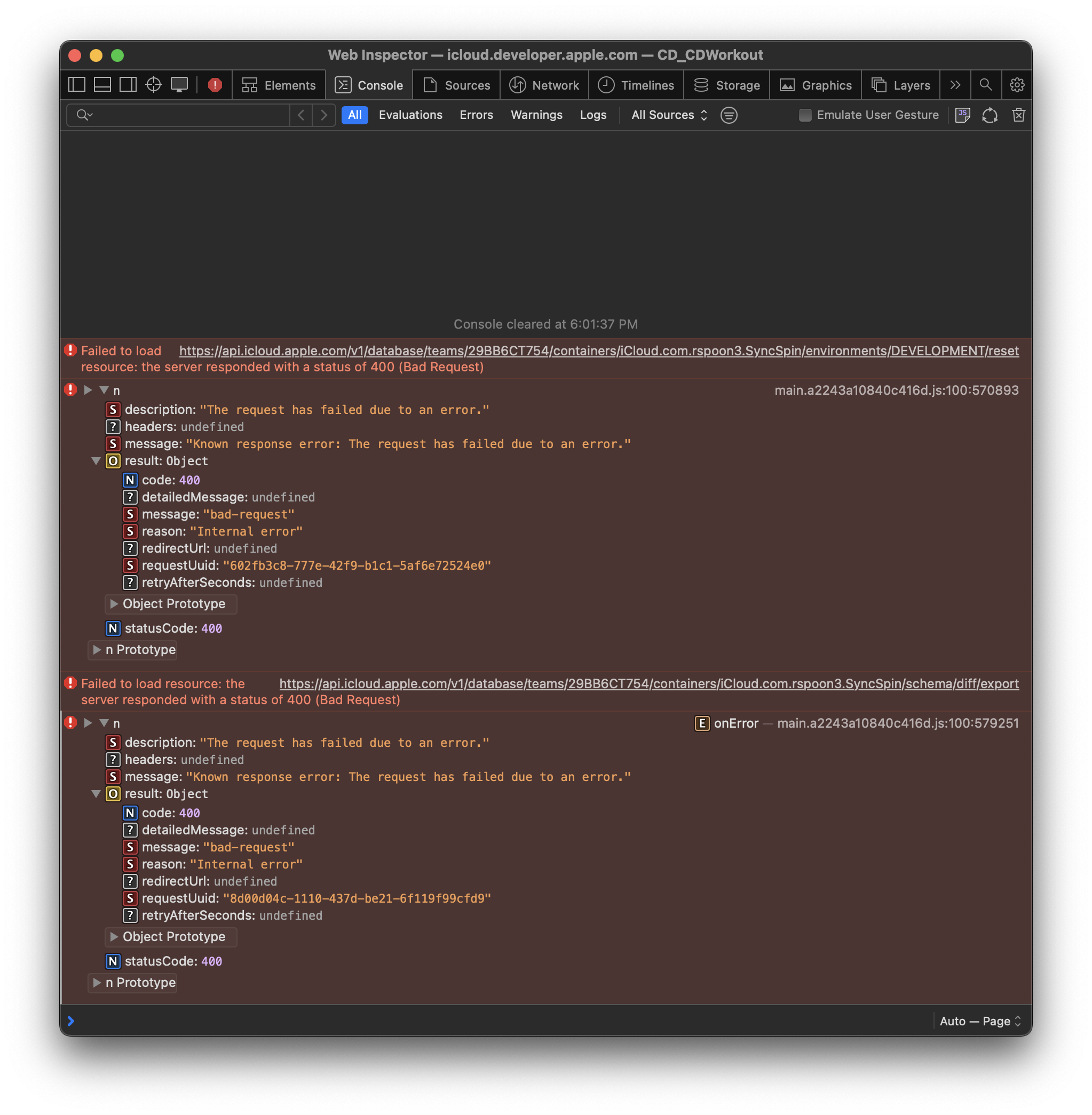
Task: Collapse the first n error object
Action: pyautogui.click(x=105, y=390)
